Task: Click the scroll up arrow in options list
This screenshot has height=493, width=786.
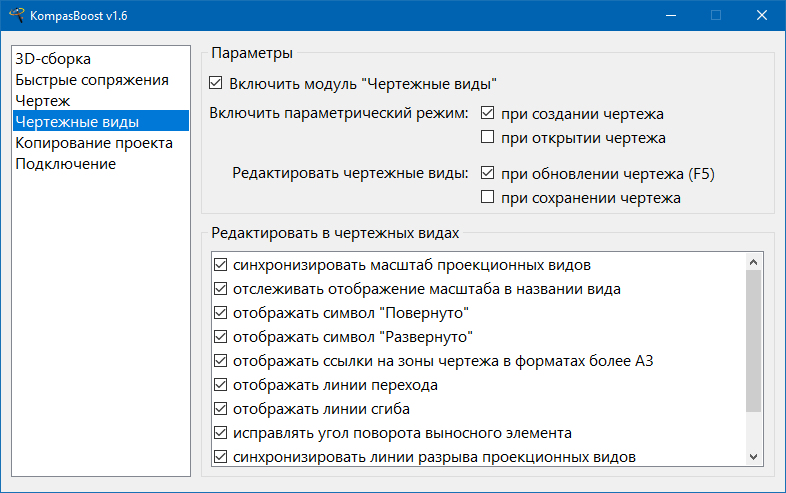Action: 754,262
